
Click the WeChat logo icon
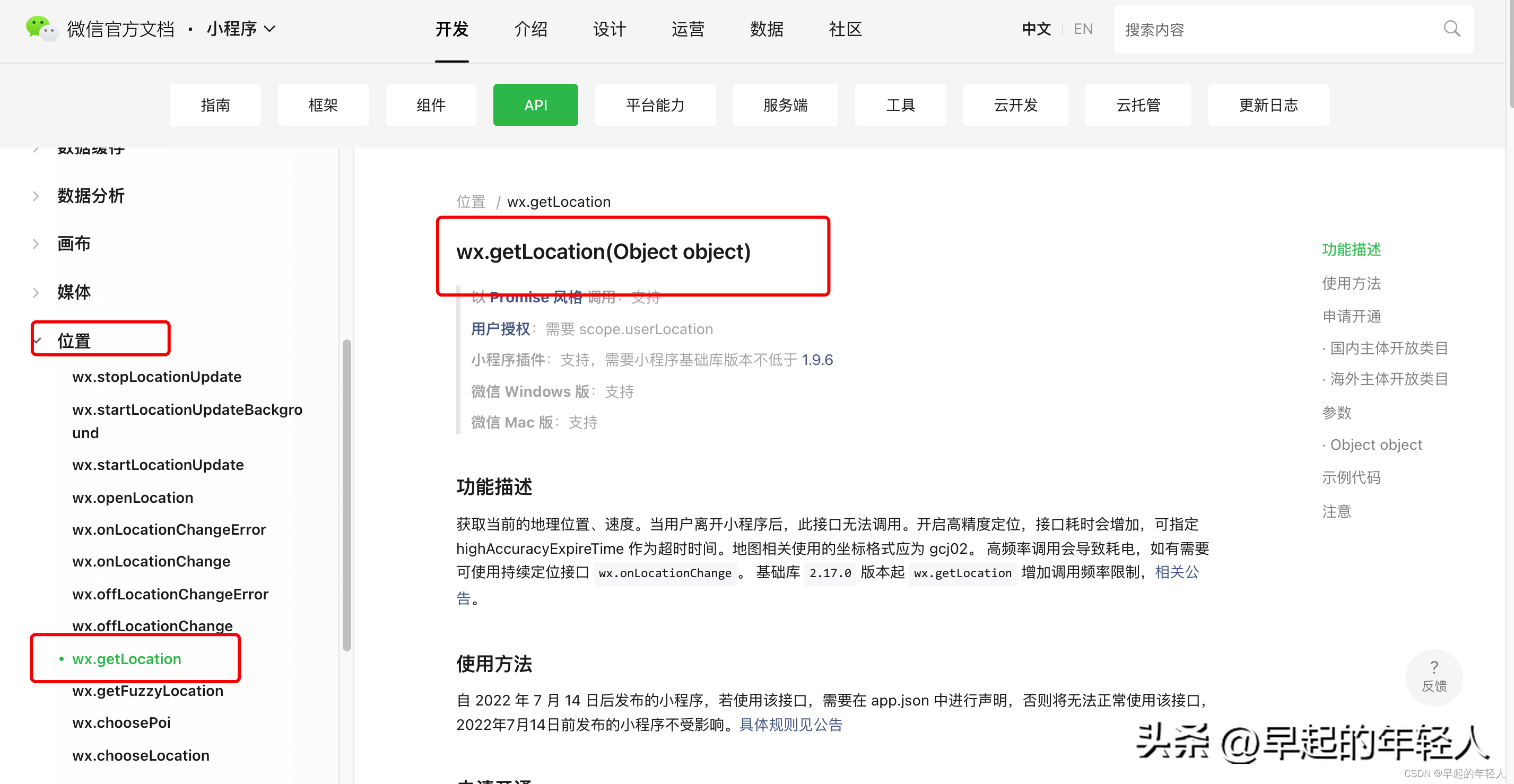41,28
